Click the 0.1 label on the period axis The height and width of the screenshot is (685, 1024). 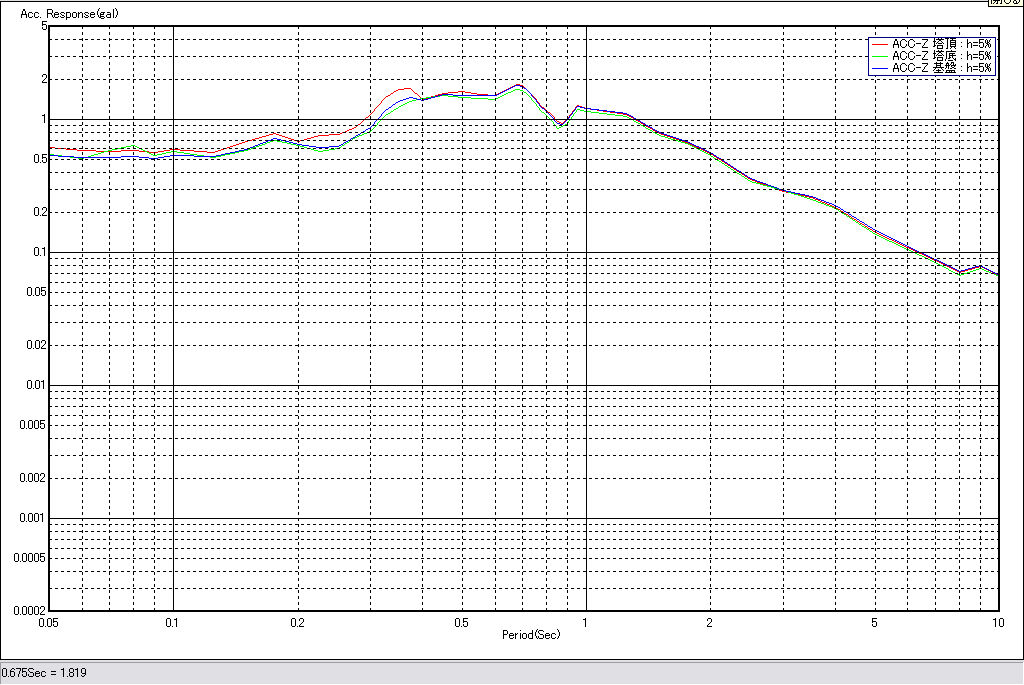173,623
